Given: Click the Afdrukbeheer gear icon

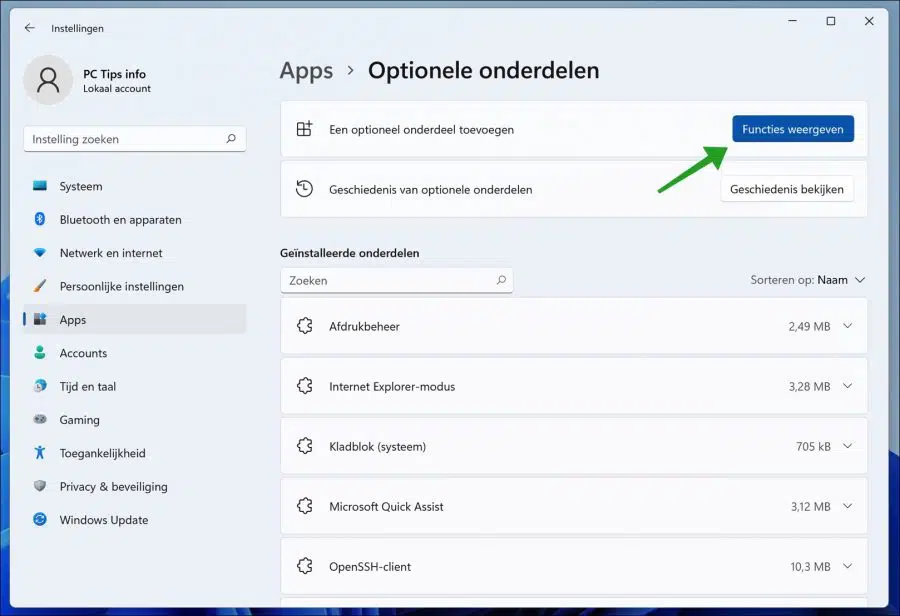Looking at the screenshot, I should [x=305, y=326].
